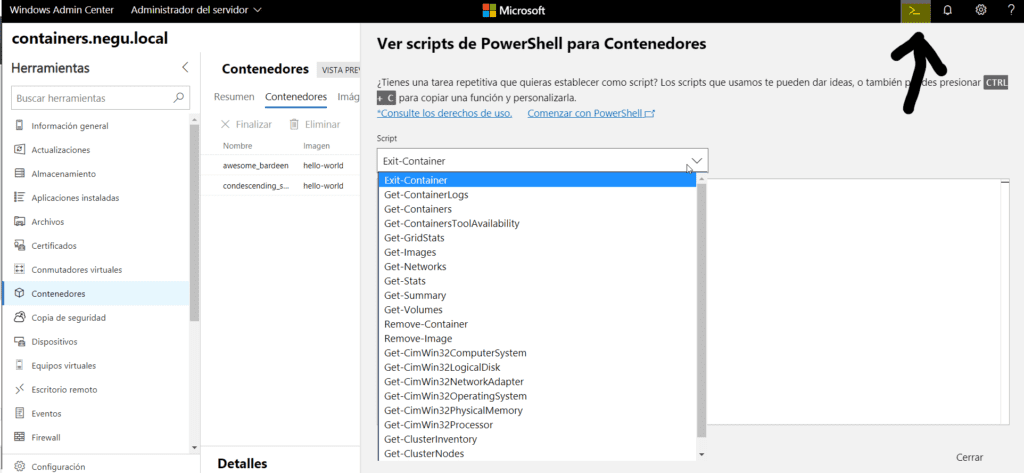
Task: Click the Información general icon
Action: pyautogui.click(x=19, y=125)
